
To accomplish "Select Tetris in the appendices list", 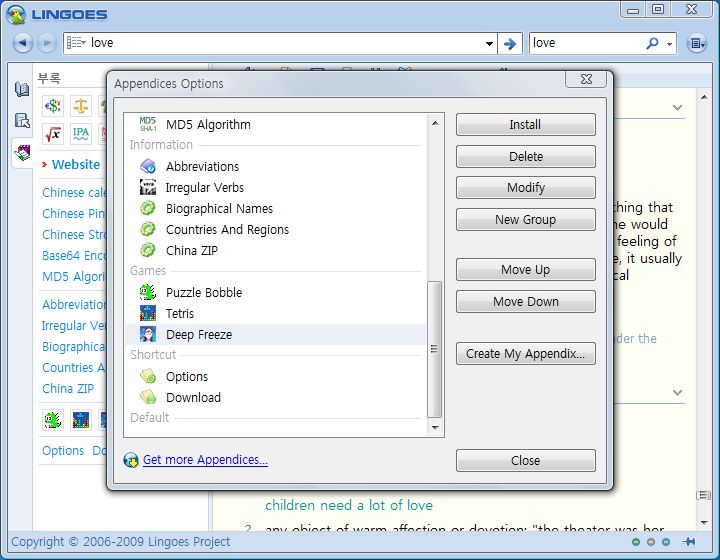I will click(x=276, y=314).
